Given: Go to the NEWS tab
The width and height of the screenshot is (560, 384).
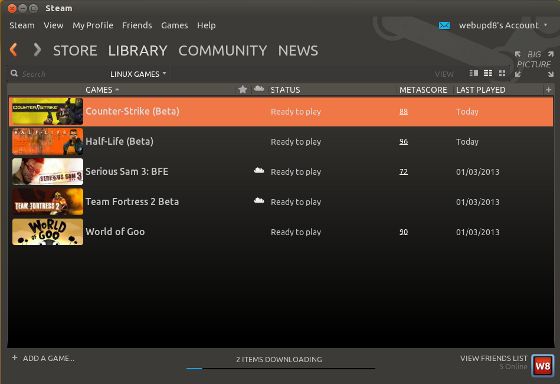Looking at the screenshot, I should click(298, 50).
